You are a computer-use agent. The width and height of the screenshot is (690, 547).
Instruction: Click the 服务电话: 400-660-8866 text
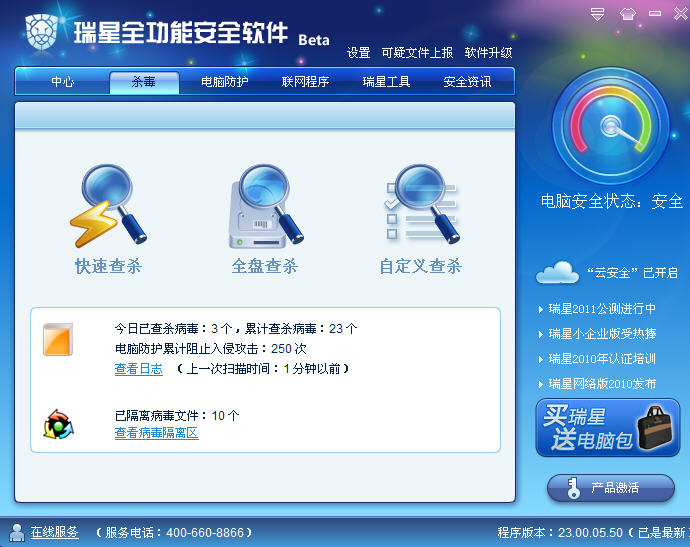pyautogui.click(x=174, y=532)
